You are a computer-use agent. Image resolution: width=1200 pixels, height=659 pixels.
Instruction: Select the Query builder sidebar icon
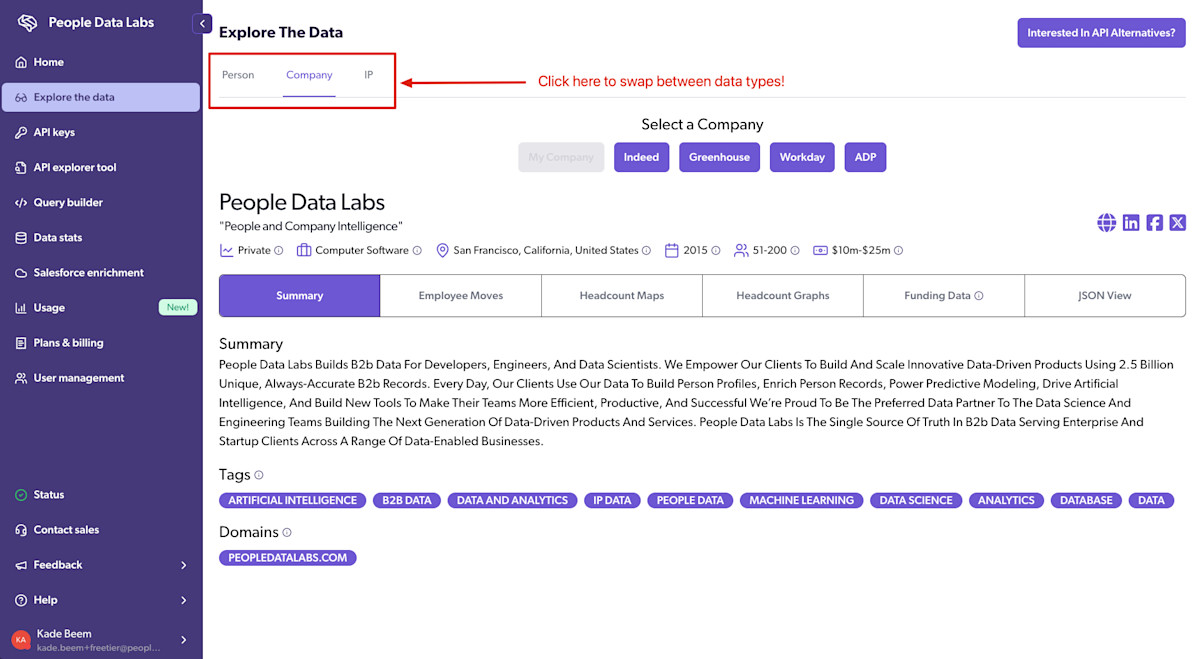(21, 202)
